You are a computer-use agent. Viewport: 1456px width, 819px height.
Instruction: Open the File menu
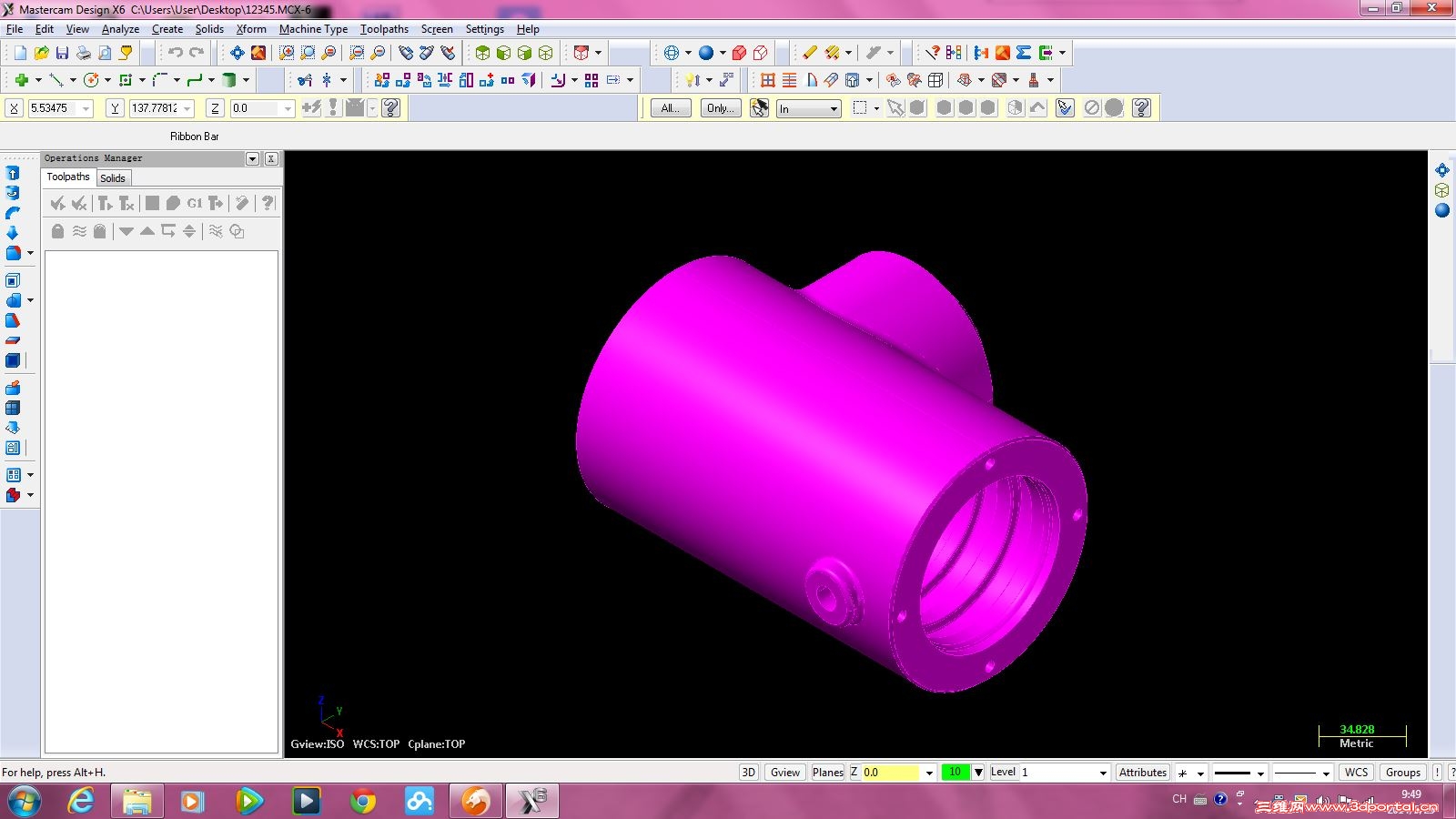[x=15, y=29]
